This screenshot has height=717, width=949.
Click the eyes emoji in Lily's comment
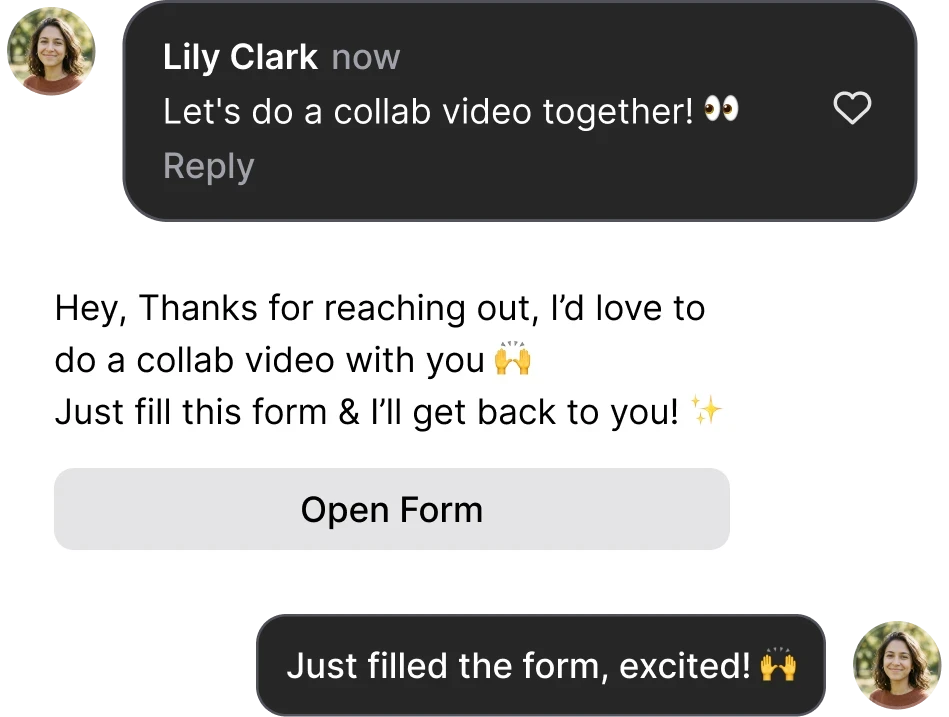[721, 109]
